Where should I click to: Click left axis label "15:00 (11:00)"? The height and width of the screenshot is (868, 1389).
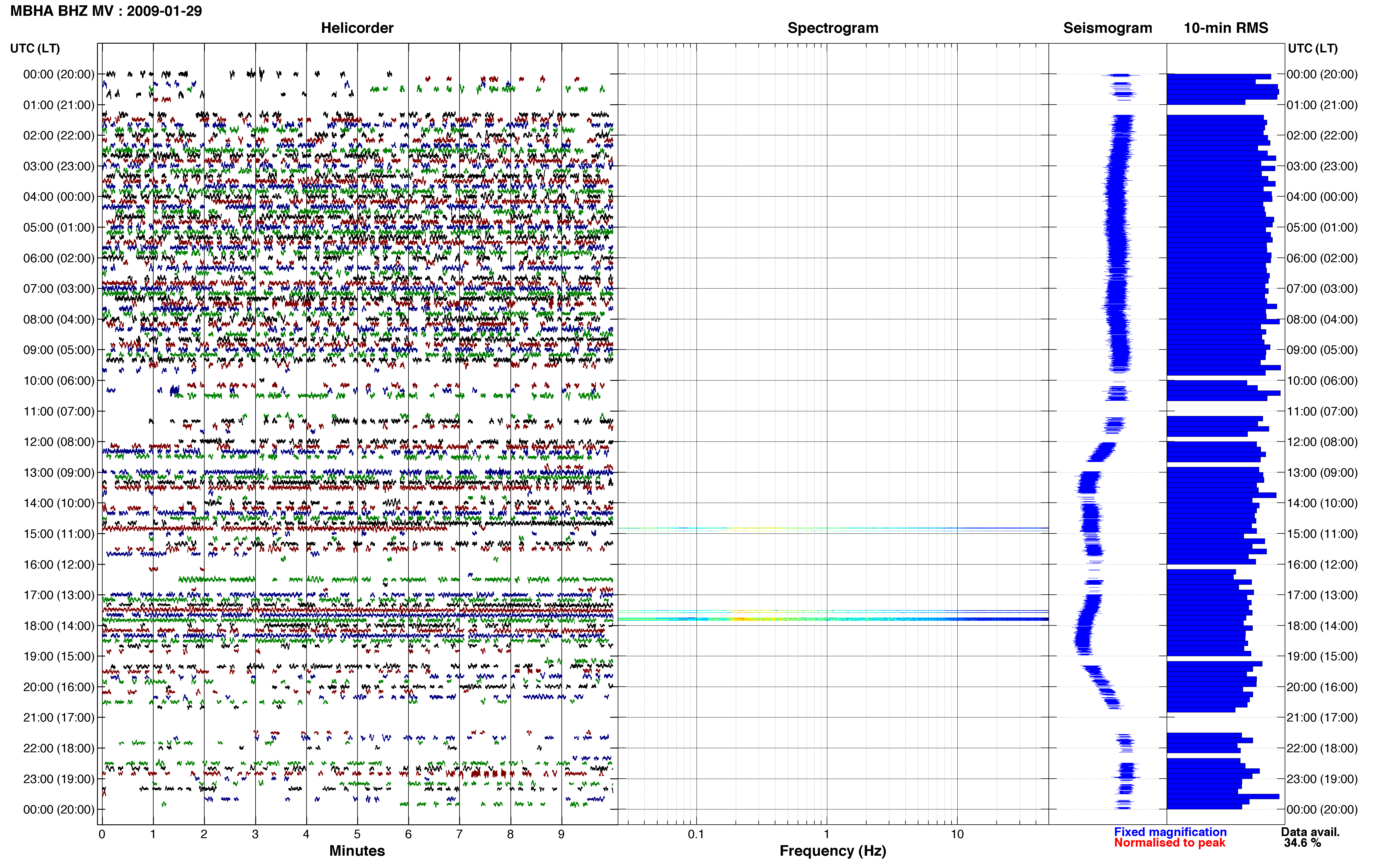click(x=59, y=534)
